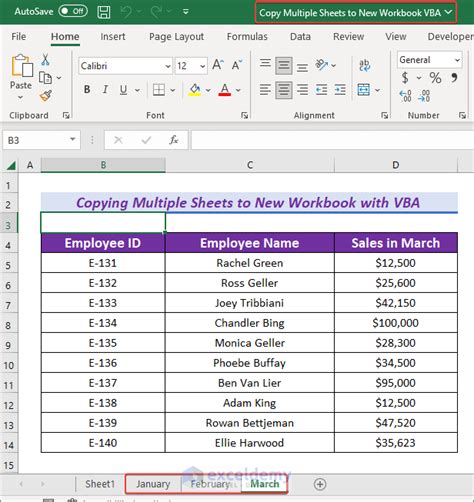The width and height of the screenshot is (474, 502).
Task: Toggle Middle Align button
Action: tap(284, 65)
